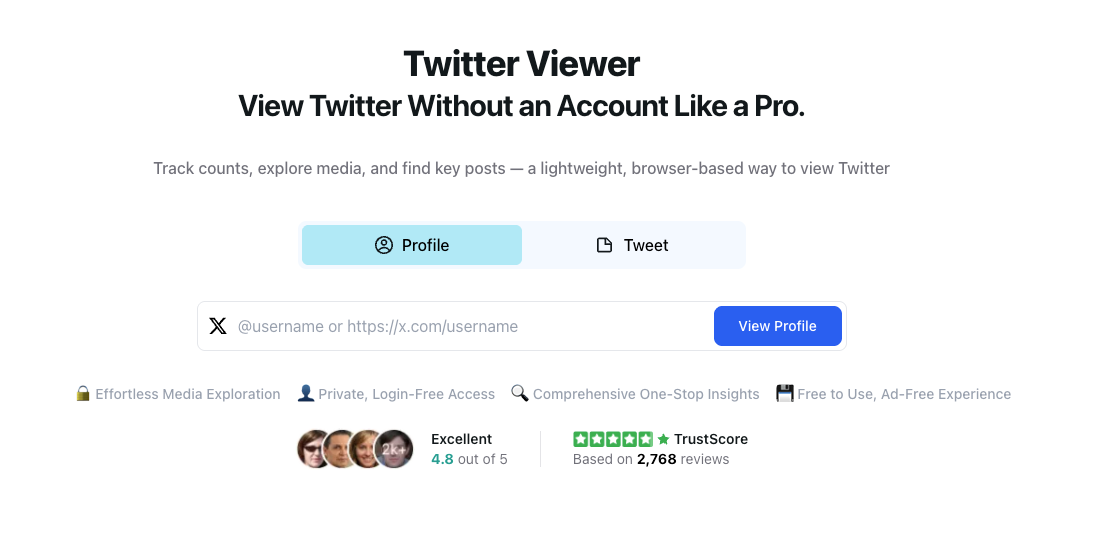Click the 4.8 out of 5 rating text
The width and height of the screenshot is (1095, 552).
pyautogui.click(x=469, y=459)
